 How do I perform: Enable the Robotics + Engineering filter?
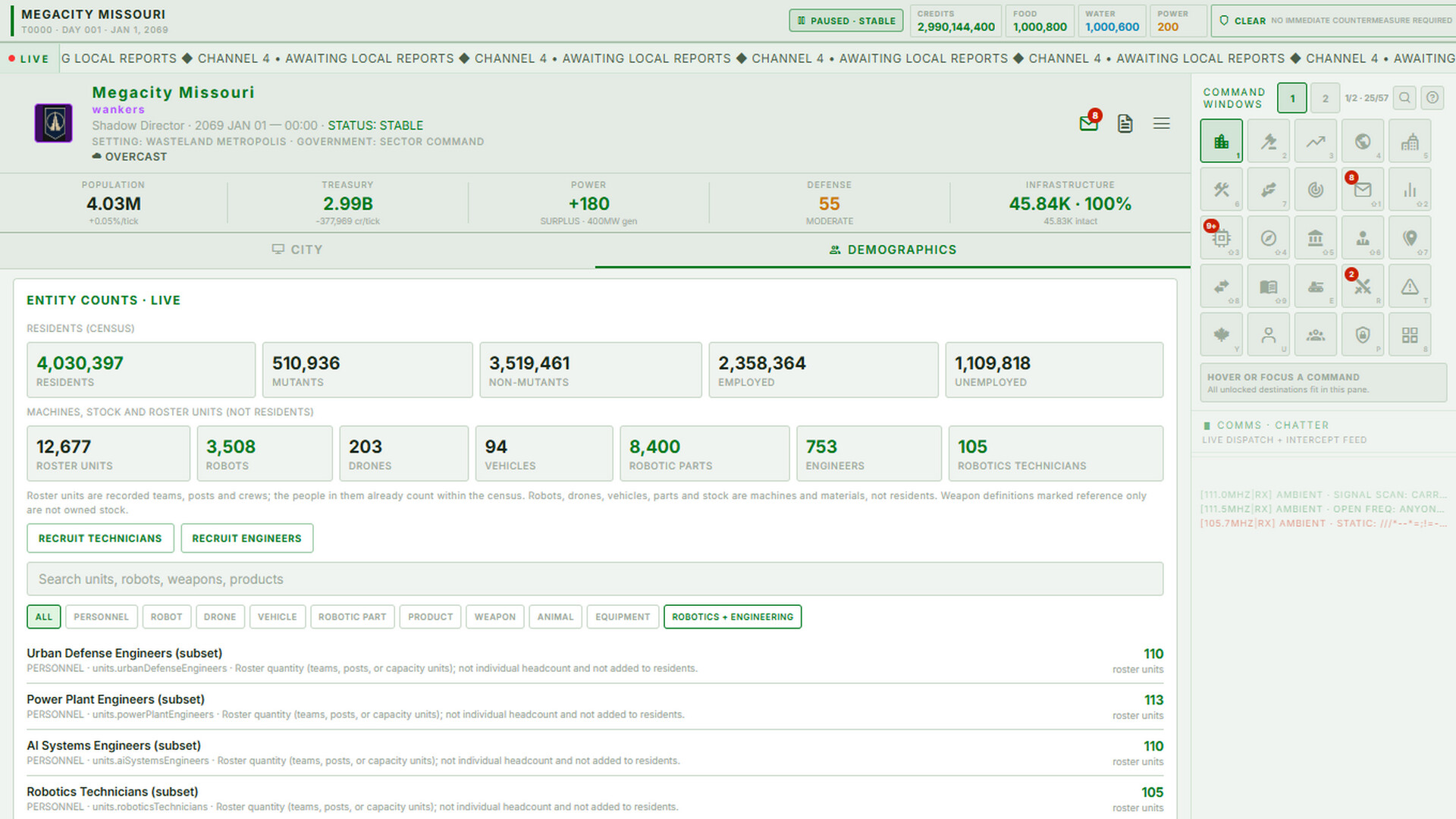(733, 617)
